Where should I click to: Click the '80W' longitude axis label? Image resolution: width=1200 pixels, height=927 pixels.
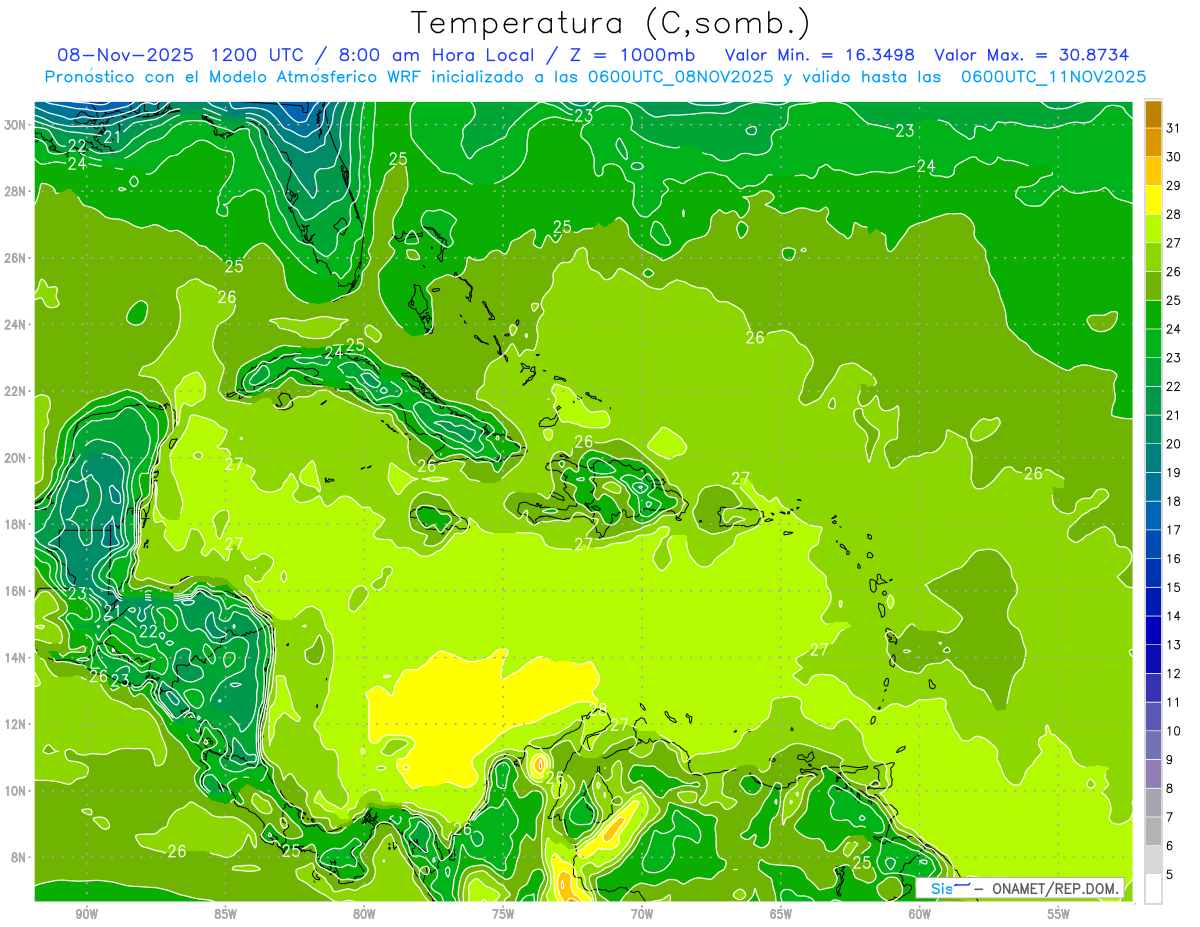pos(364,914)
